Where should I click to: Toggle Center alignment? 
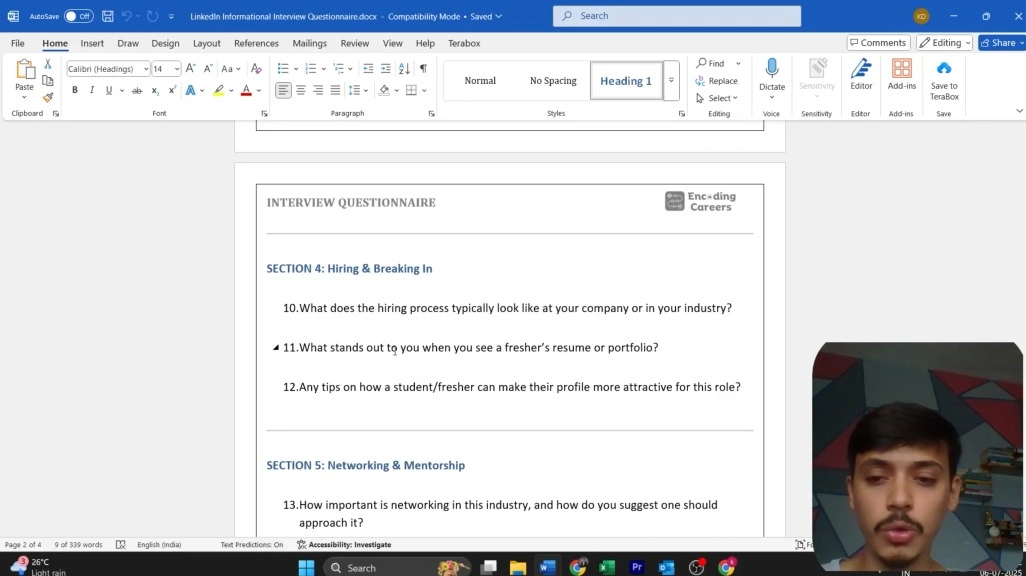point(301,90)
